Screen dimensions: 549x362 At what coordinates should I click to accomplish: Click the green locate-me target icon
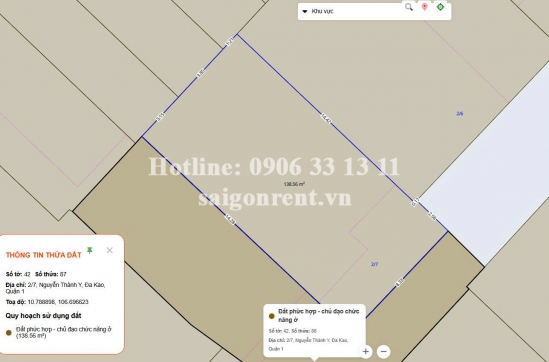click(x=440, y=7)
